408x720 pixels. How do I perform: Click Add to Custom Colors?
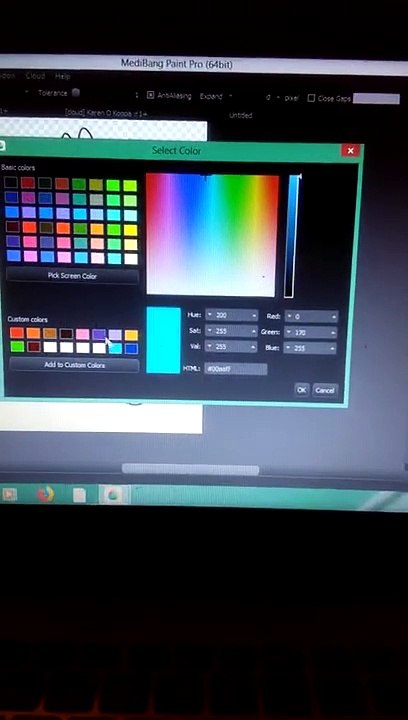pyautogui.click(x=74, y=365)
